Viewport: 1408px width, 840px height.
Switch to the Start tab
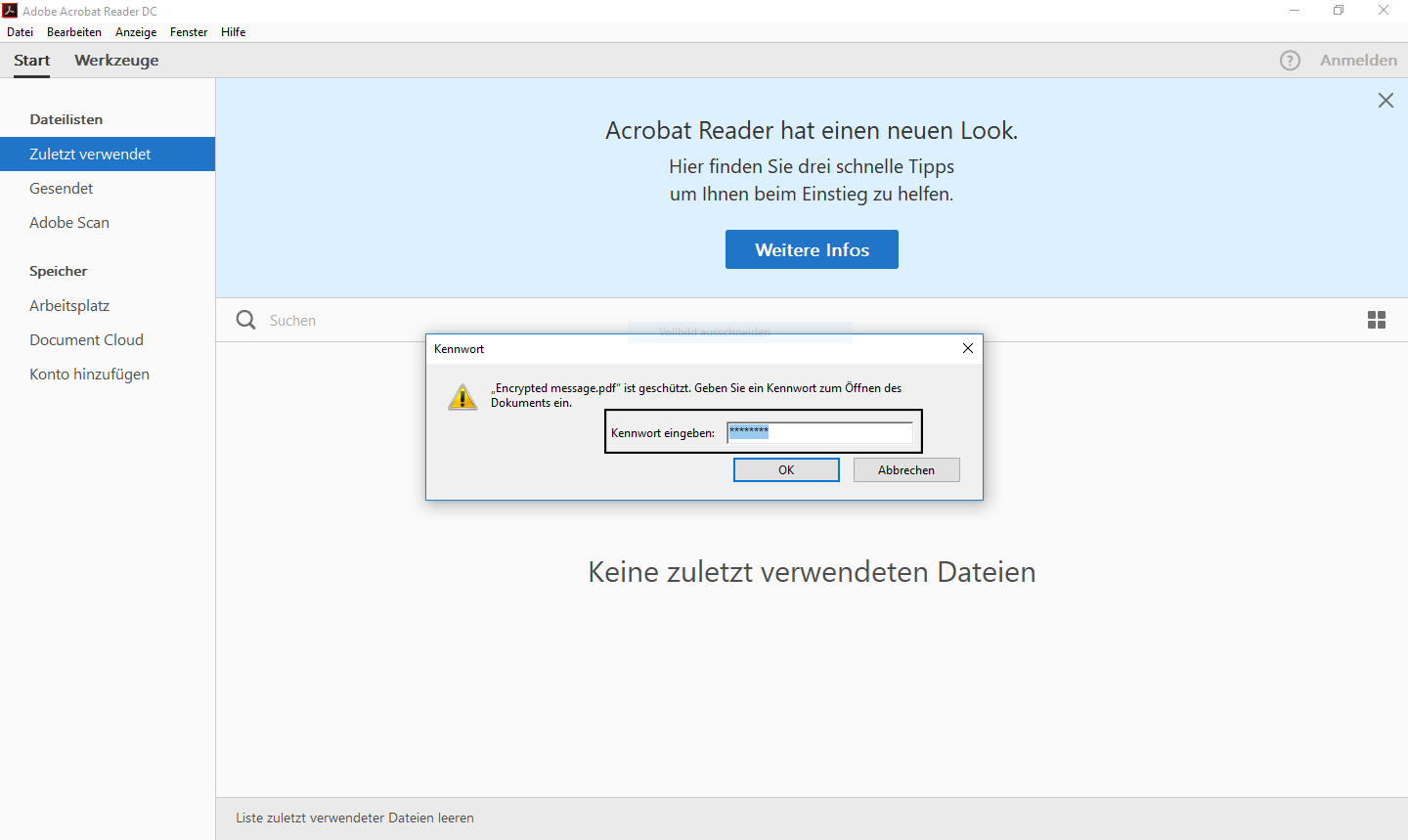pyautogui.click(x=31, y=61)
